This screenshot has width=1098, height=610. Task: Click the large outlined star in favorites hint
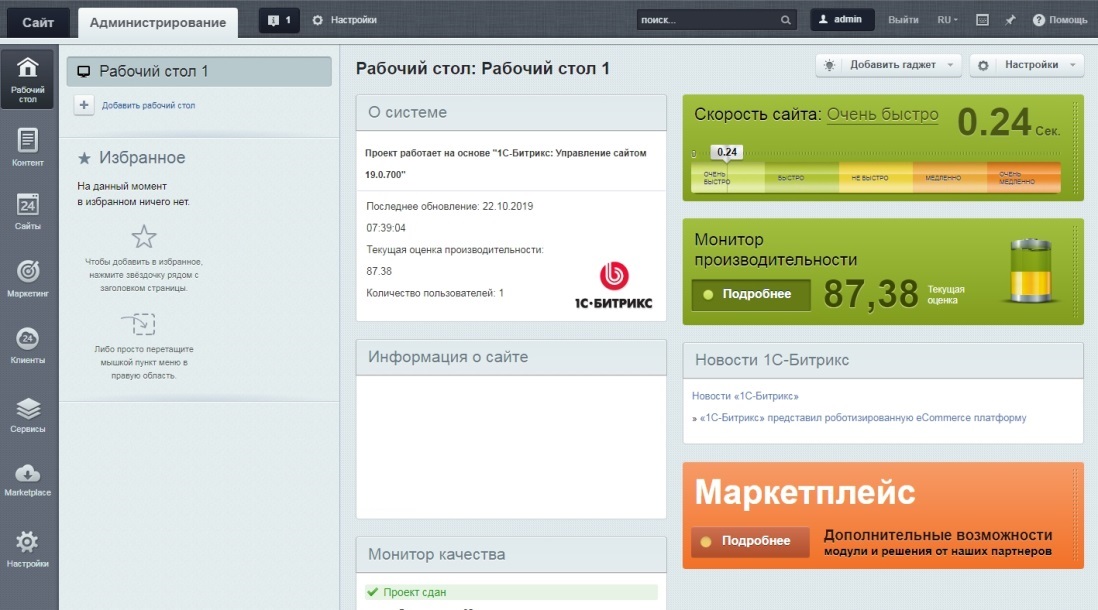point(144,237)
